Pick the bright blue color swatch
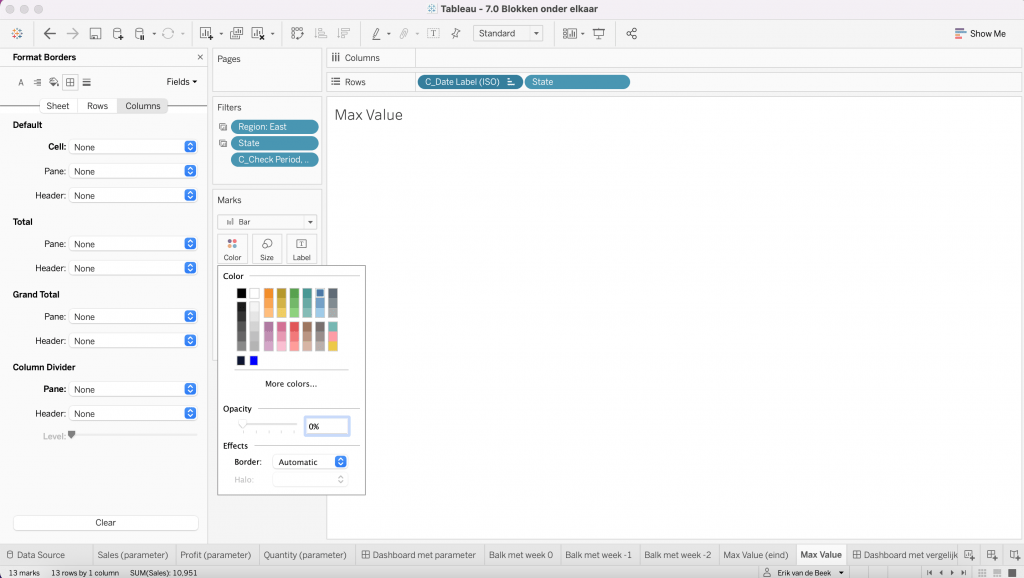Viewport: 1024px width, 578px height. point(254,360)
